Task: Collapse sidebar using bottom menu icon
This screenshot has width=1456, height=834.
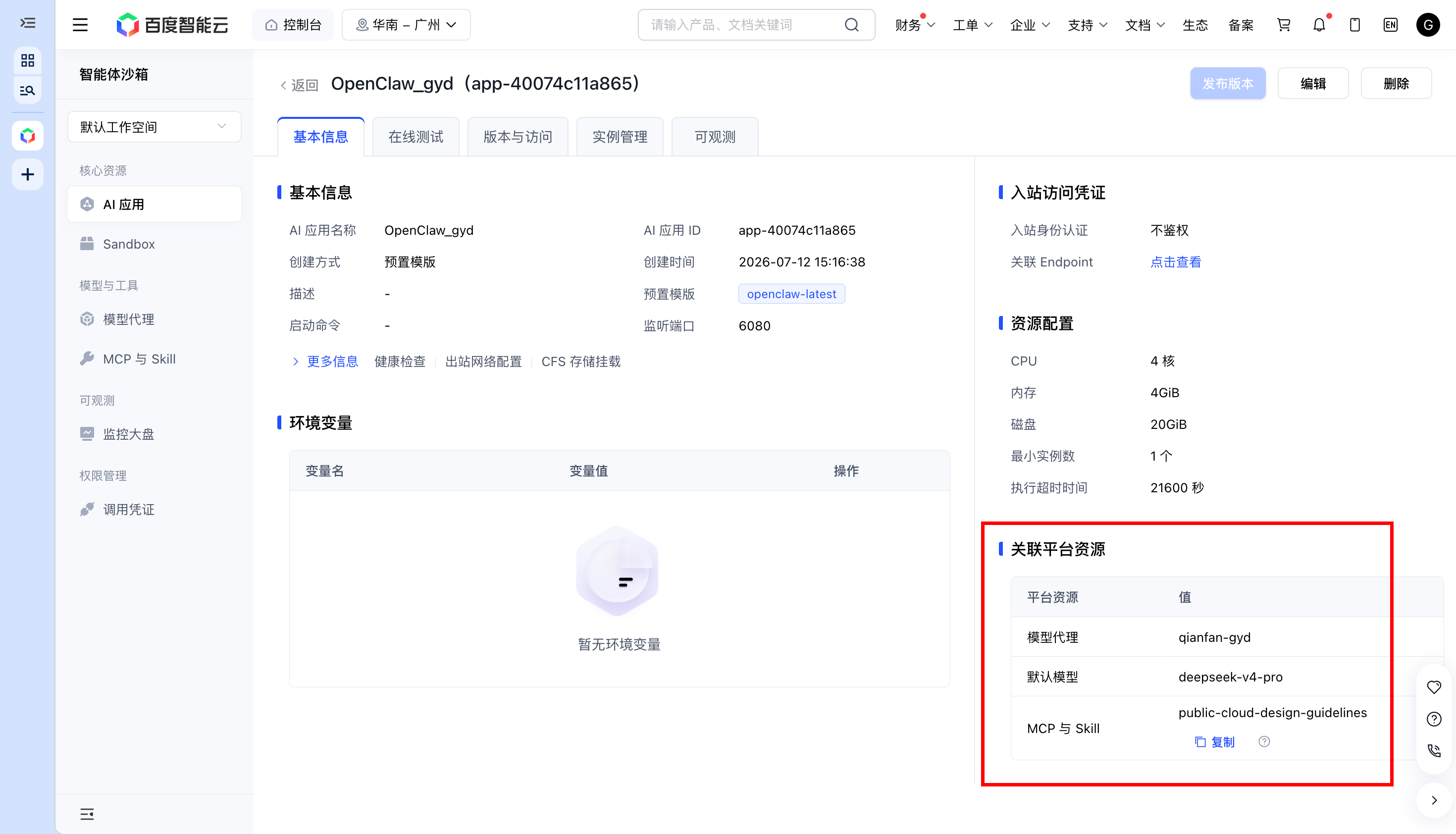Action: (x=87, y=813)
